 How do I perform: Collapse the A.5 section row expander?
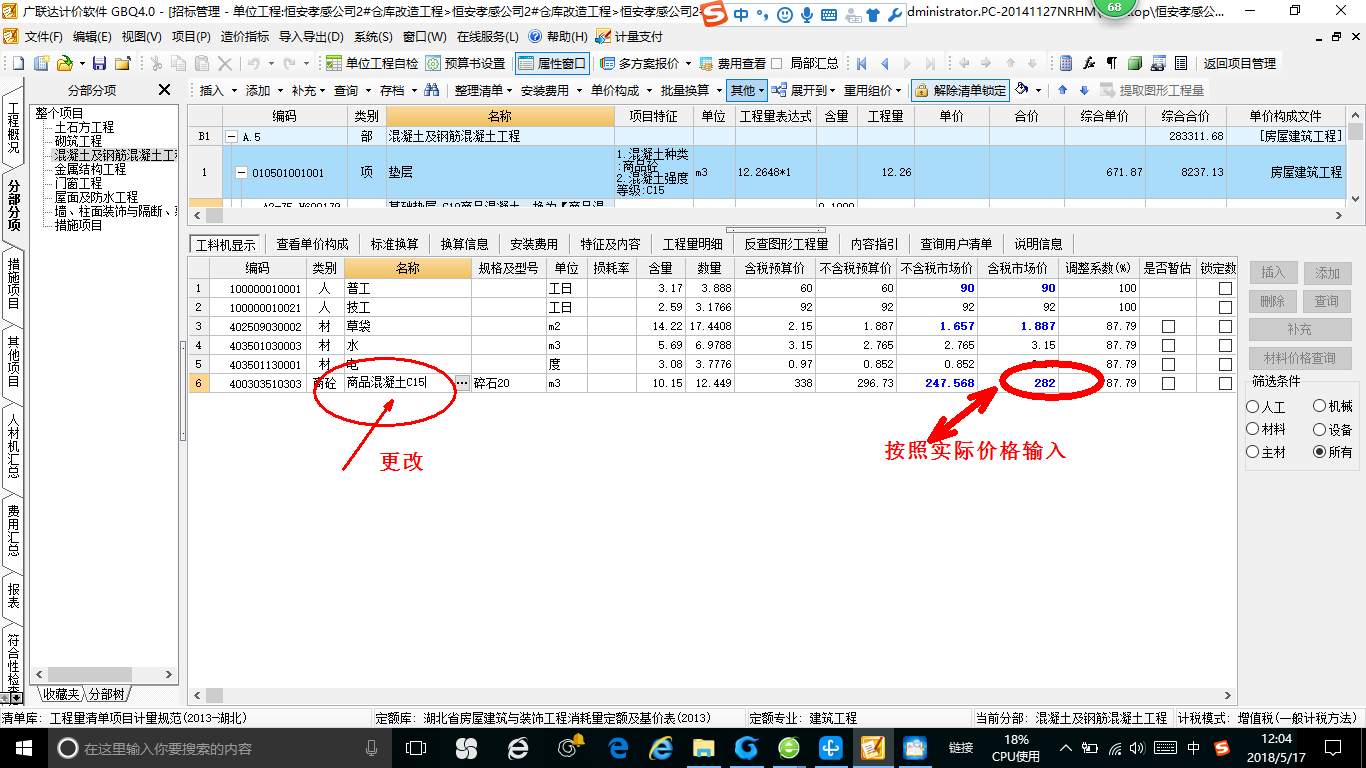point(232,136)
